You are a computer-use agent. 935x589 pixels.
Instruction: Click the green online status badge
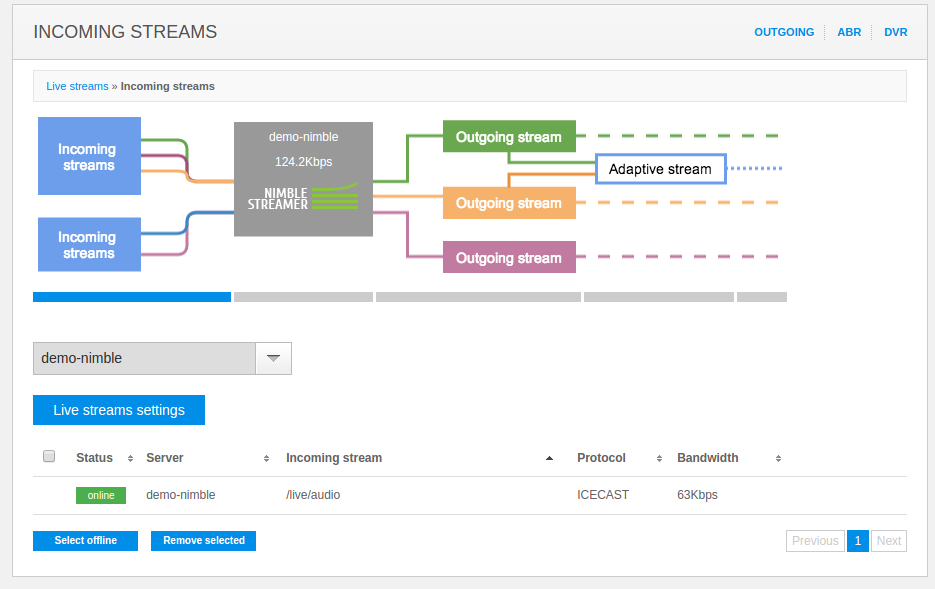pyautogui.click(x=101, y=495)
